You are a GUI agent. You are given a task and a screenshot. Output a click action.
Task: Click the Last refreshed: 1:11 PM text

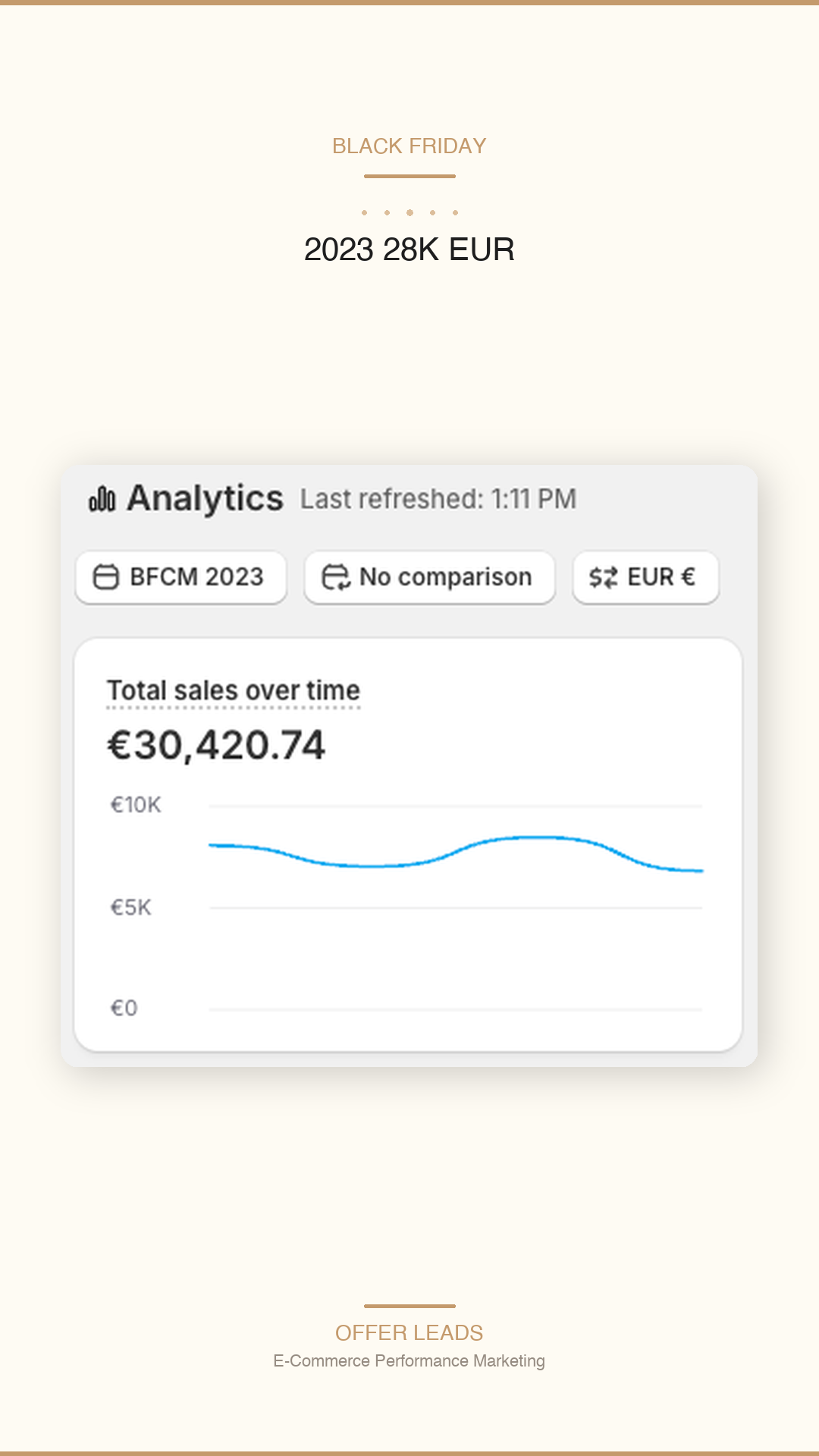tap(438, 499)
